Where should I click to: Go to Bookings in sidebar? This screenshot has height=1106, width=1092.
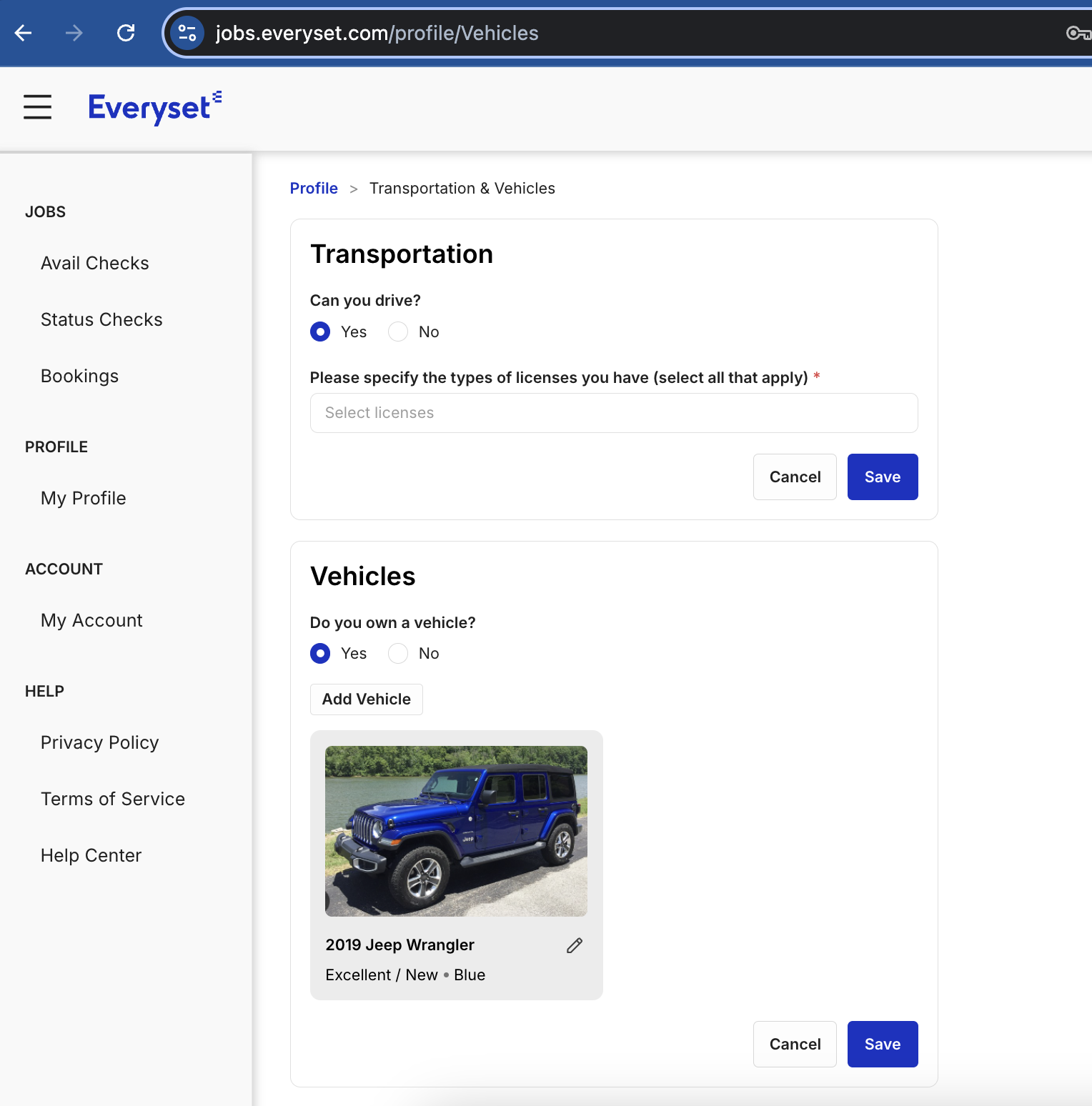(x=80, y=377)
